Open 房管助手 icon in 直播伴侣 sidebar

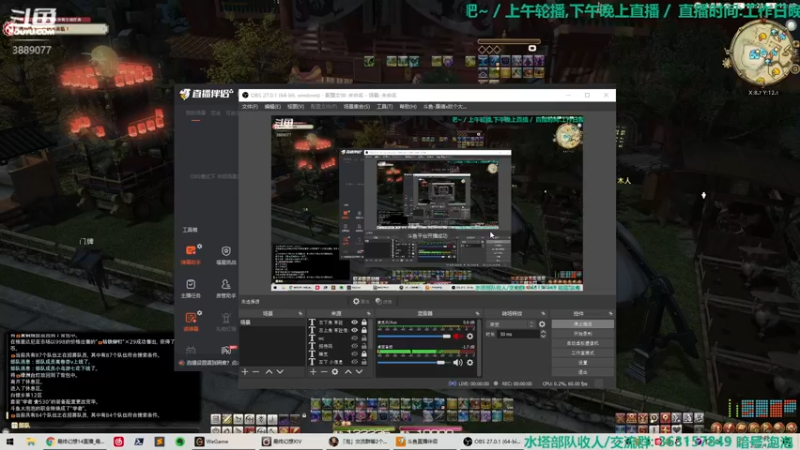pos(226,288)
